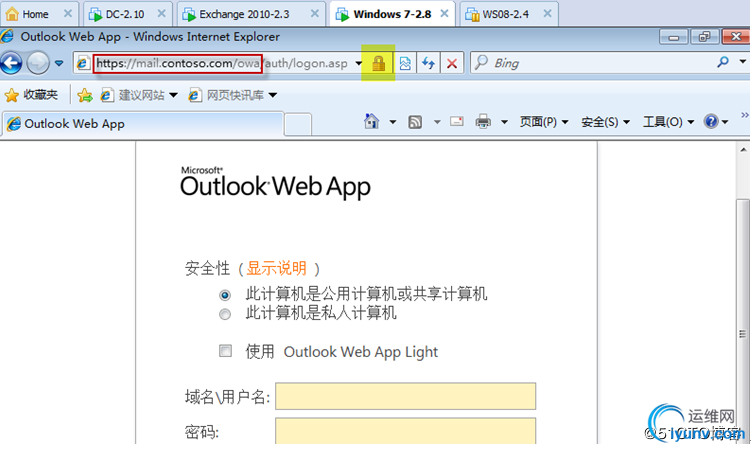Click the IE icon in title bar
The height and width of the screenshot is (450, 751).
point(7,36)
